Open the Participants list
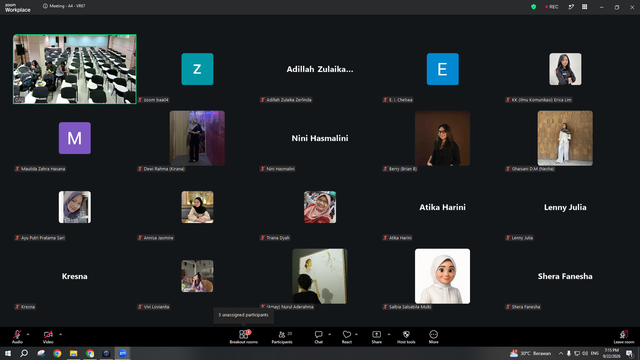This screenshot has height=360, width=640. click(x=282, y=337)
